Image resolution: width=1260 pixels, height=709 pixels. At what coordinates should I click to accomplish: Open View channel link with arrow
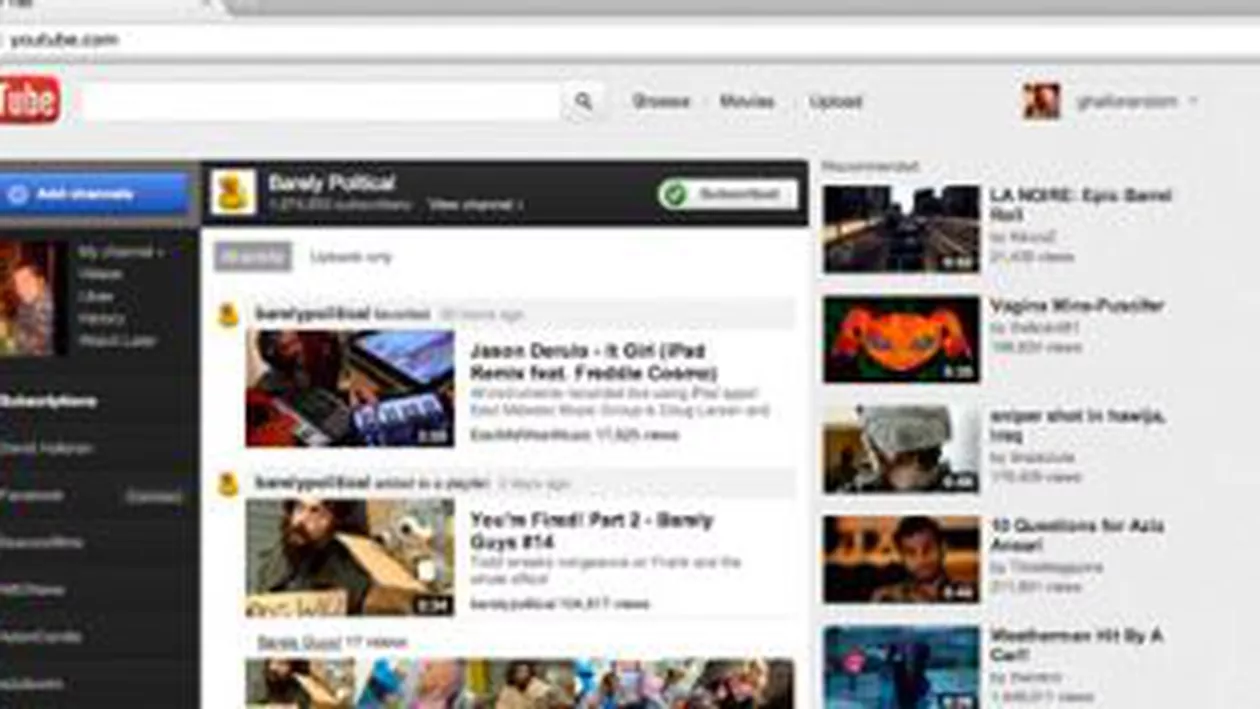click(475, 205)
